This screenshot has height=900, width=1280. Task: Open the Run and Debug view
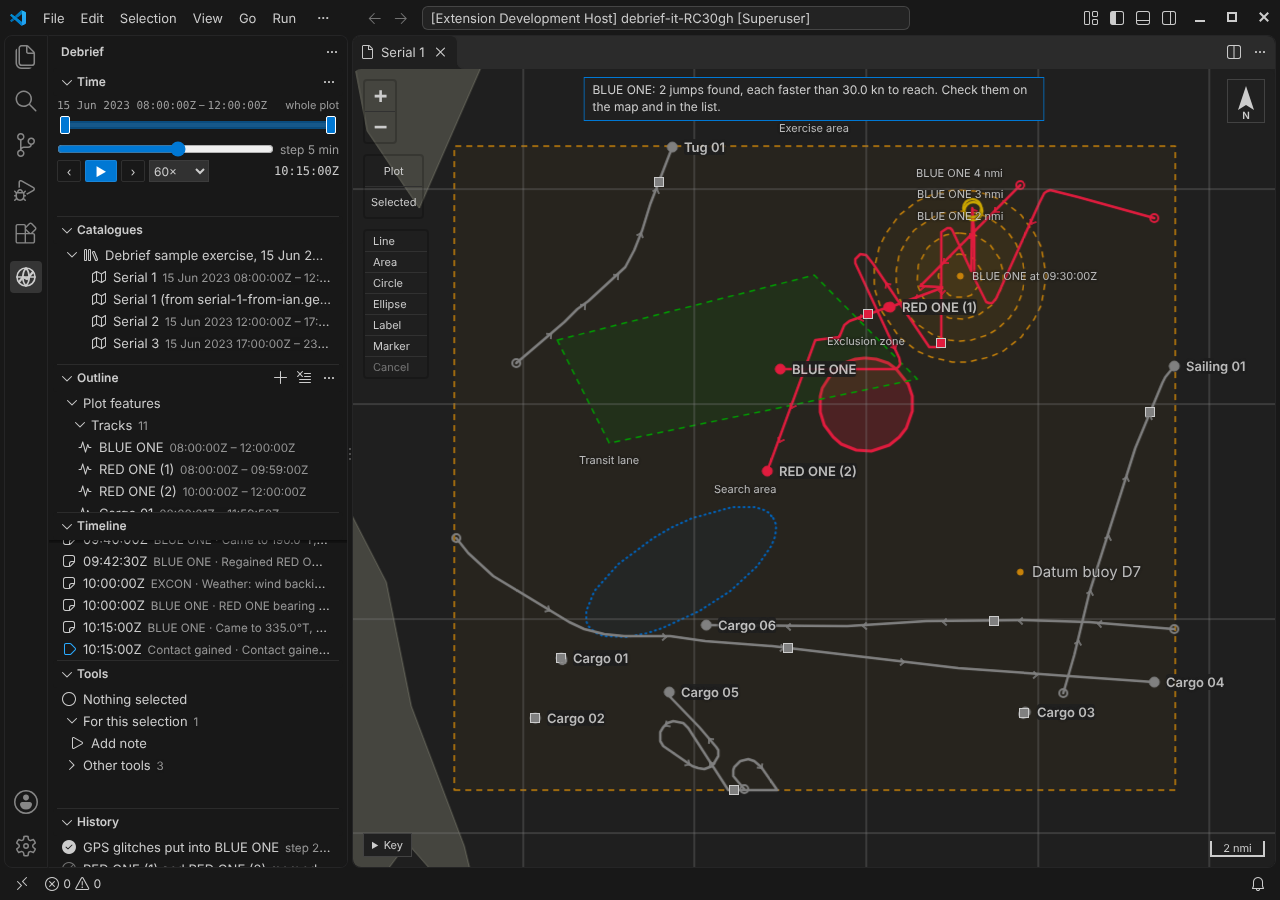[26, 189]
